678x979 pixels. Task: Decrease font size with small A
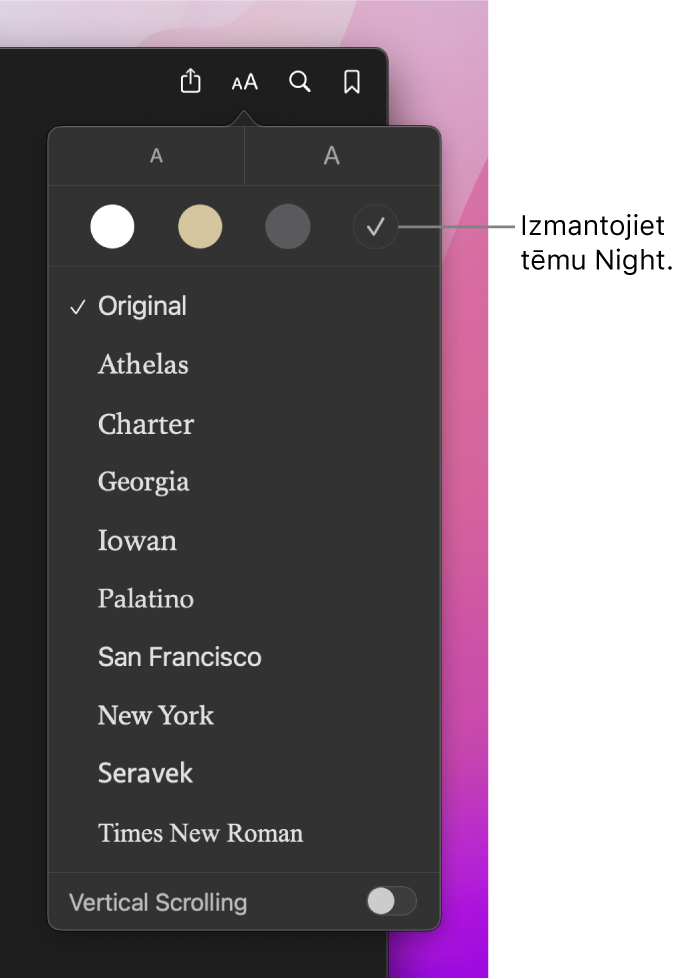[x=156, y=156]
